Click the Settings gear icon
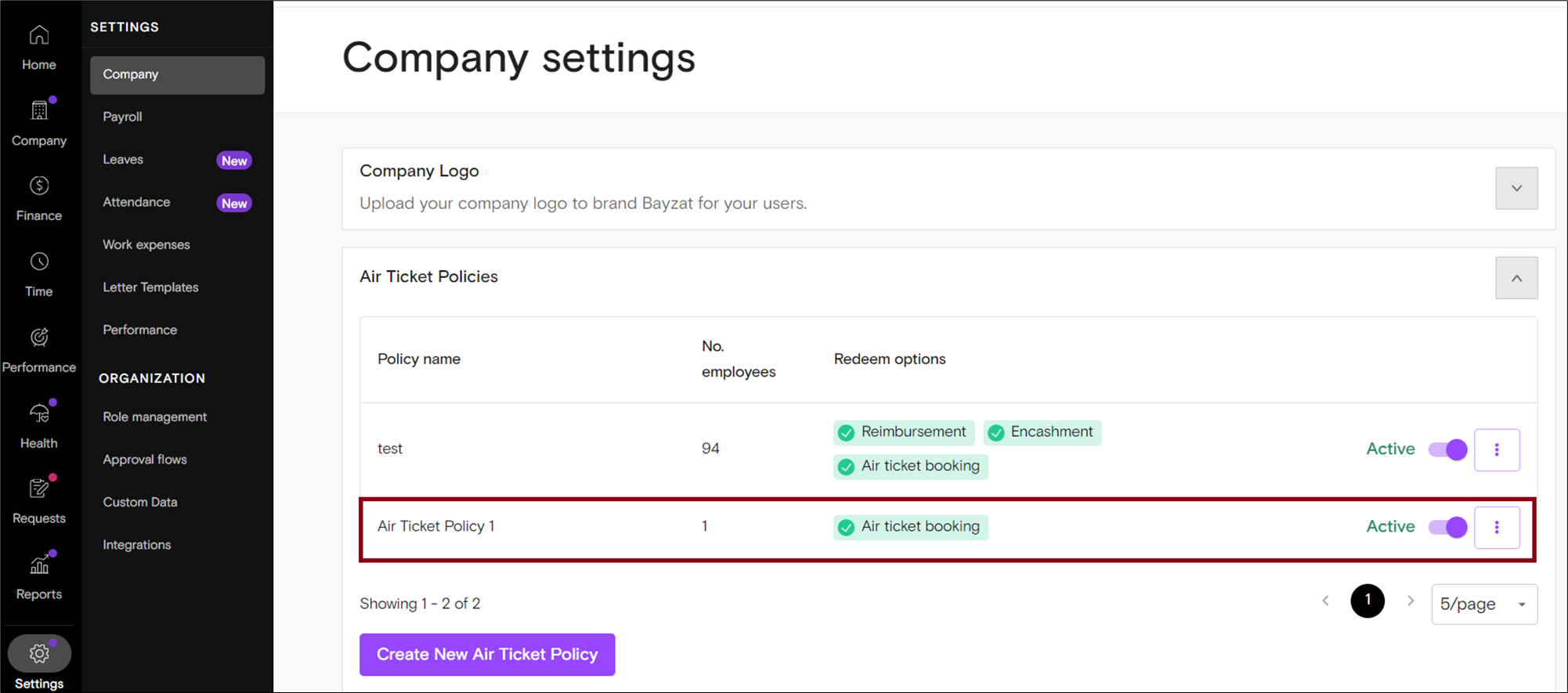 coord(38,653)
